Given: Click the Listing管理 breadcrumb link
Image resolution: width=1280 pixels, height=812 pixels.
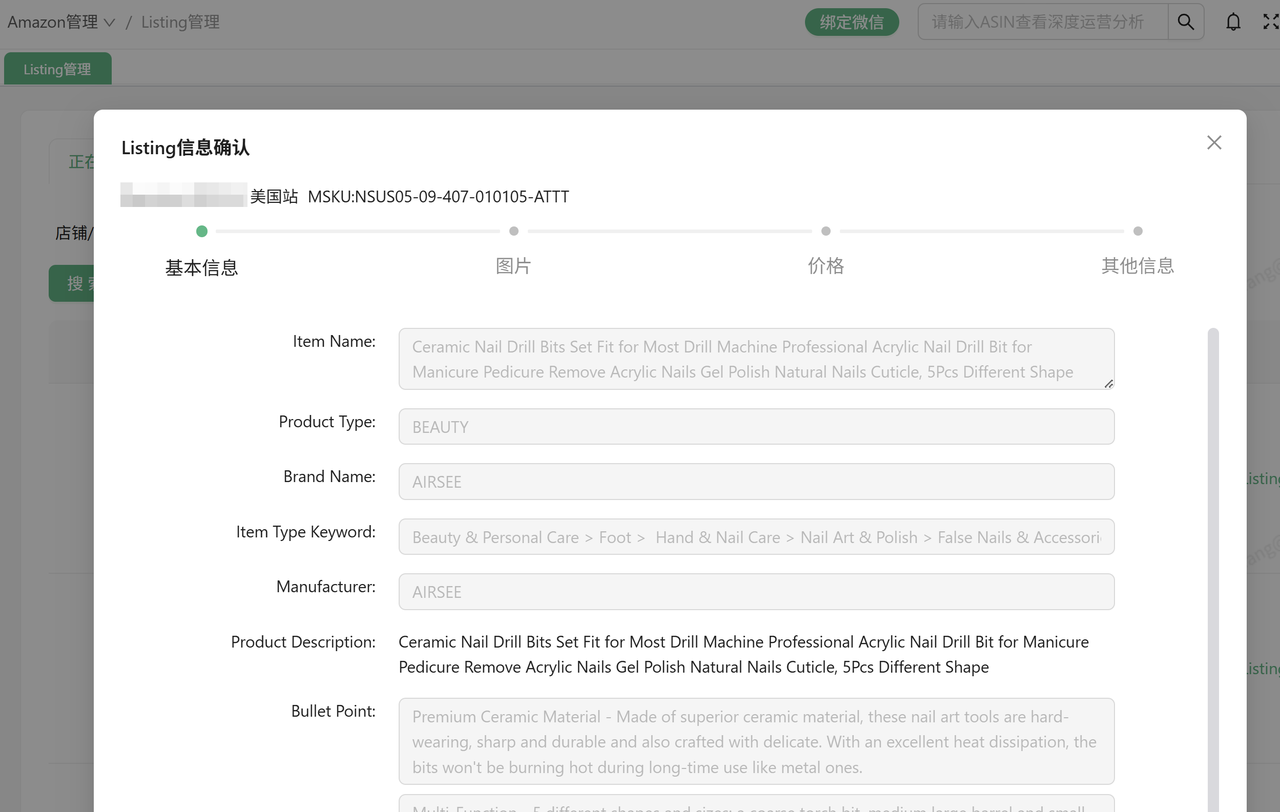Looking at the screenshot, I should coord(180,22).
